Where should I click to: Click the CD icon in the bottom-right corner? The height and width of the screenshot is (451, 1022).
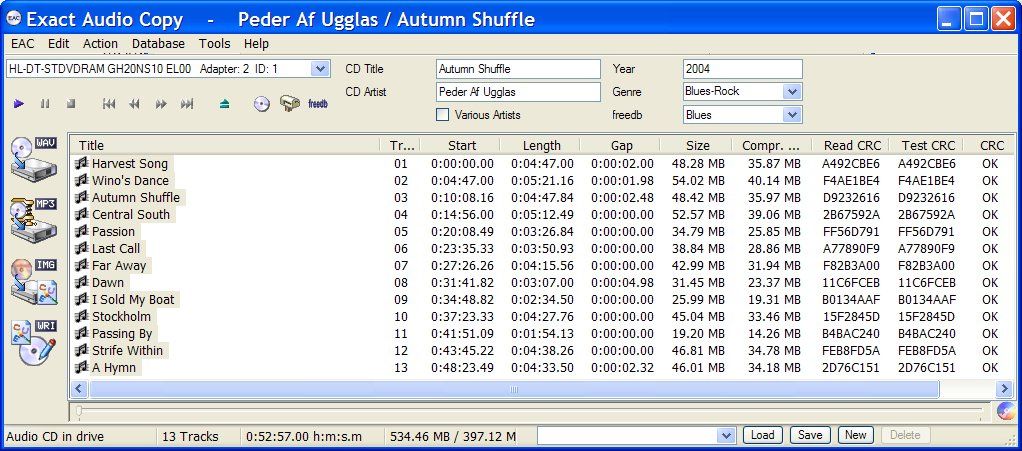click(x=1006, y=411)
